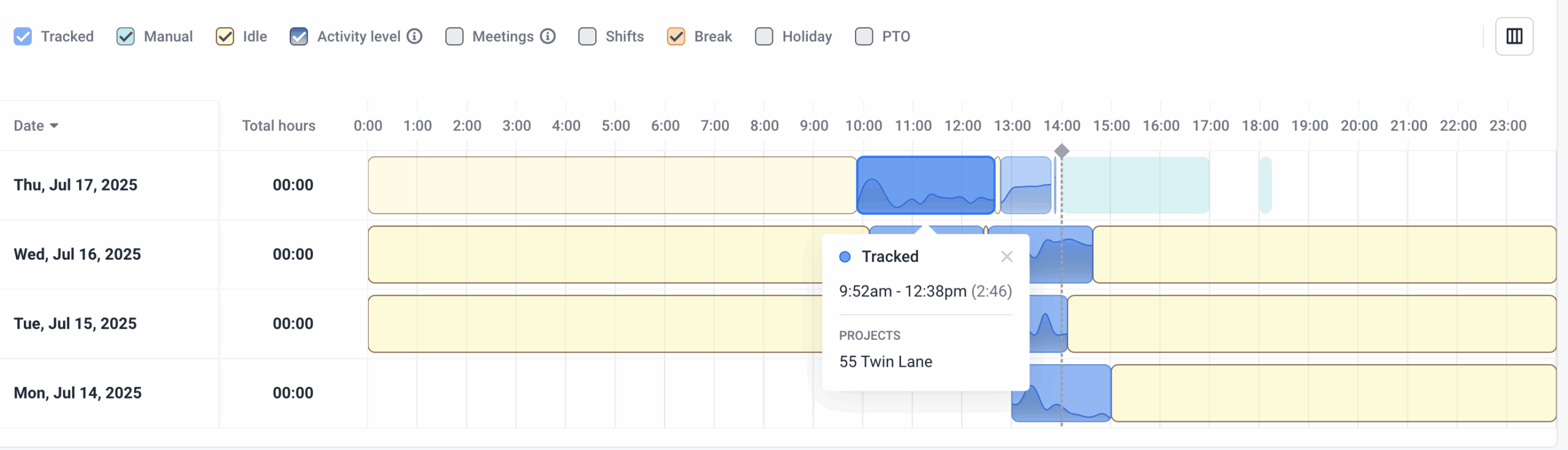This screenshot has width=1568, height=450.
Task: Toggle the Manual checkbox
Action: pos(126,37)
